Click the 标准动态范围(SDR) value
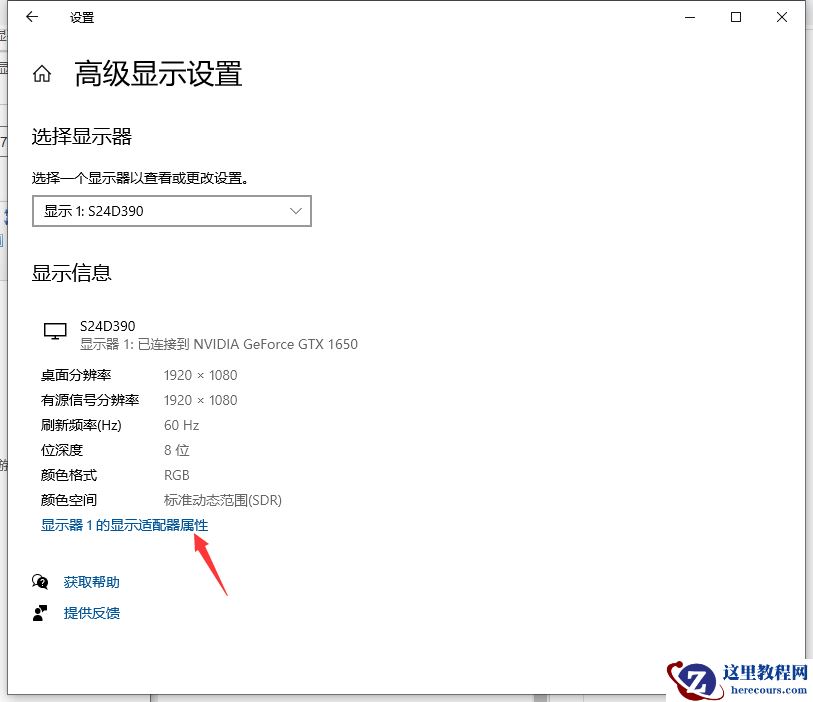Image resolution: width=813 pixels, height=702 pixels. (x=222, y=500)
